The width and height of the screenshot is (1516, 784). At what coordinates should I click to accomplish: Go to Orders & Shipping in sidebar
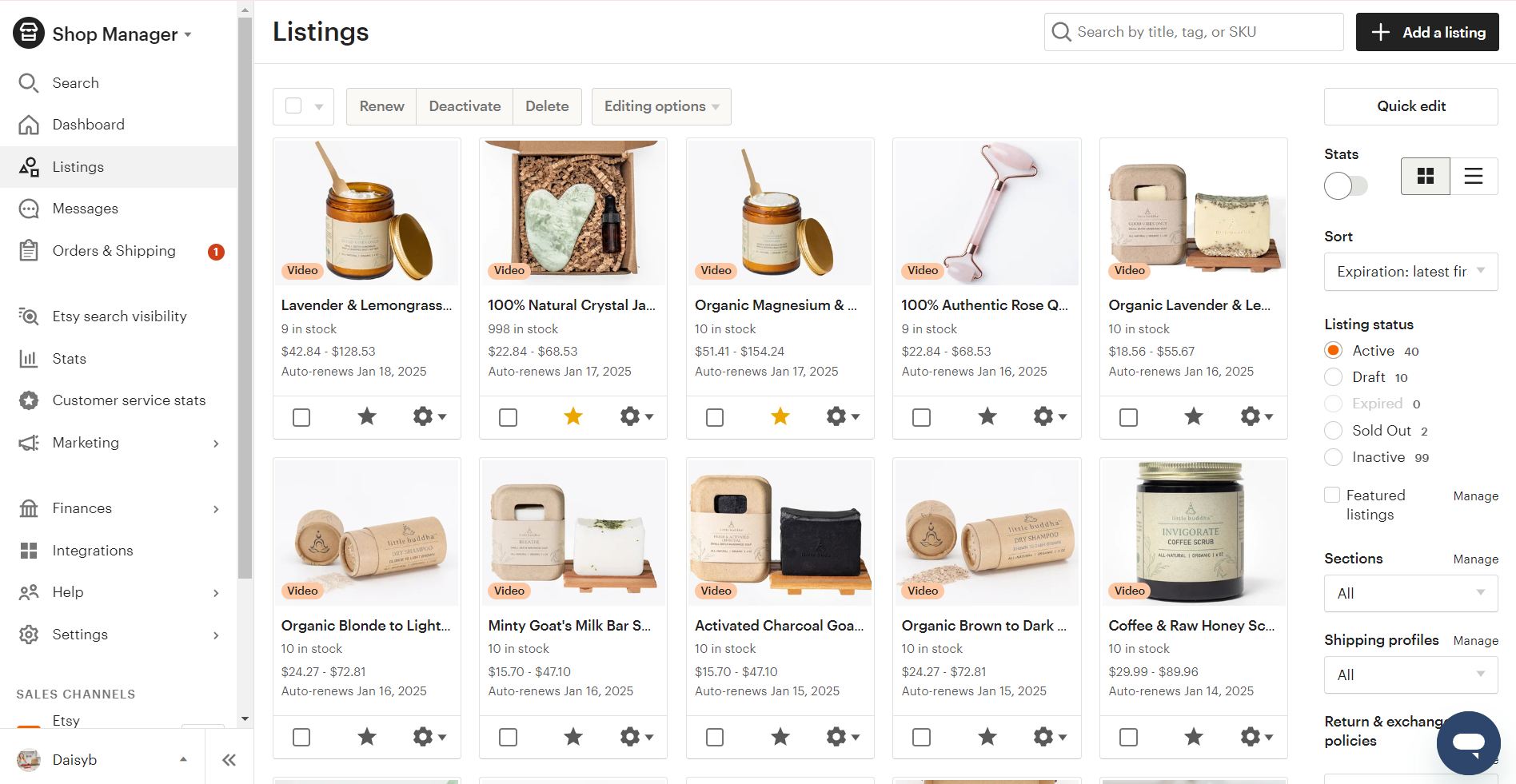tap(114, 251)
